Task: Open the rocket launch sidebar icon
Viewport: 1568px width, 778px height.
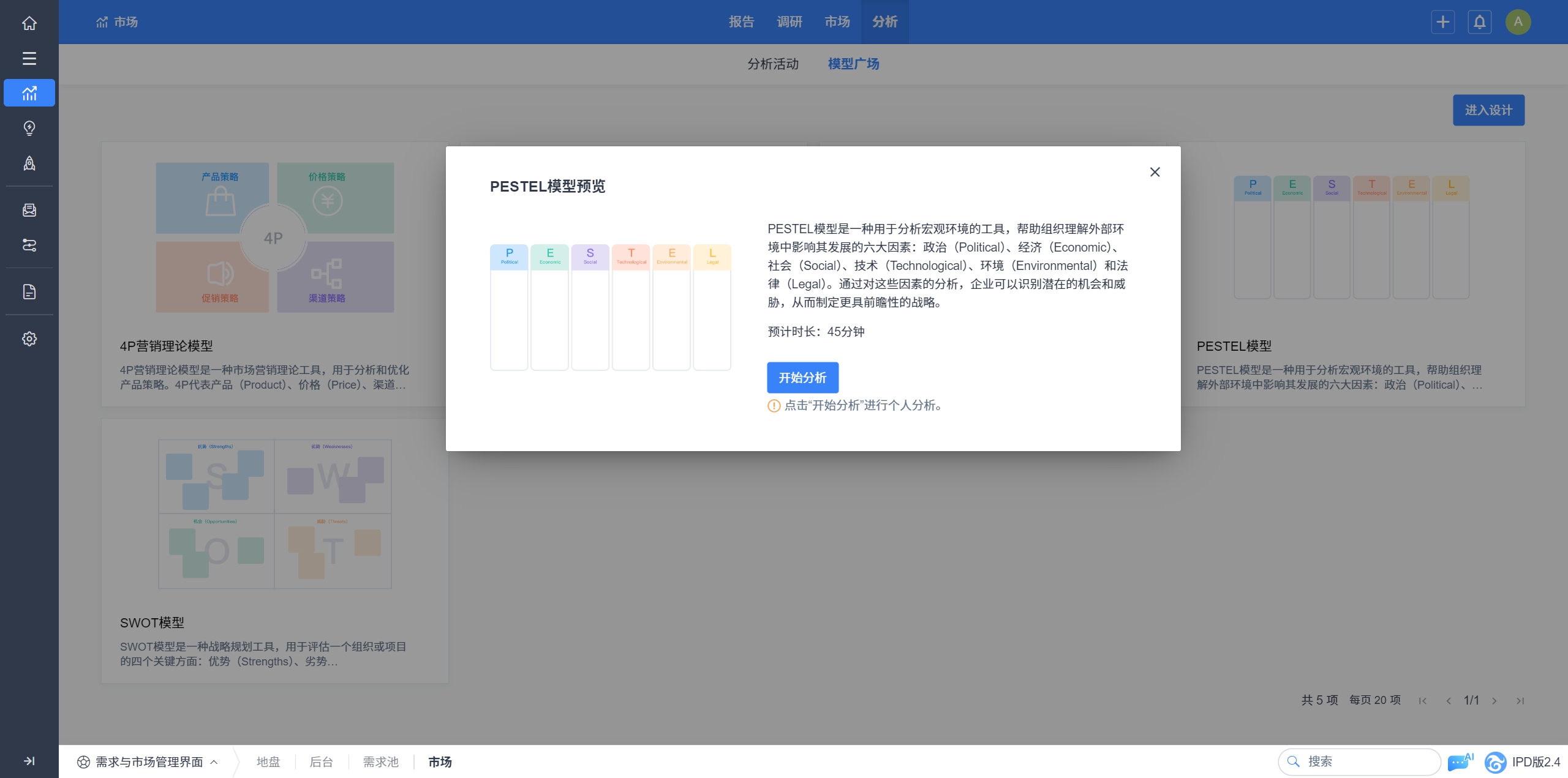Action: (x=29, y=163)
